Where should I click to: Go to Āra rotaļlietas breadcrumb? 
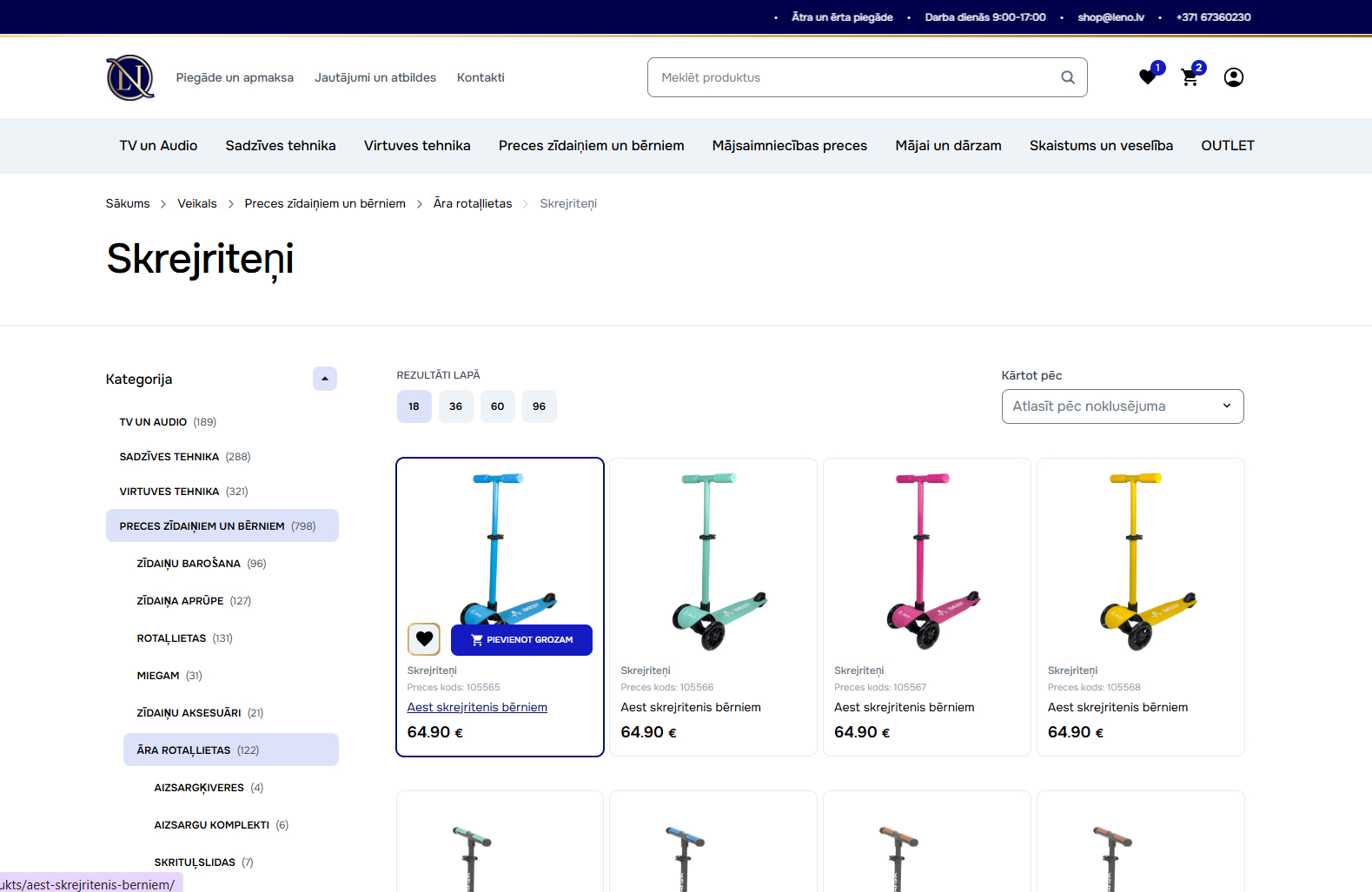(x=473, y=203)
